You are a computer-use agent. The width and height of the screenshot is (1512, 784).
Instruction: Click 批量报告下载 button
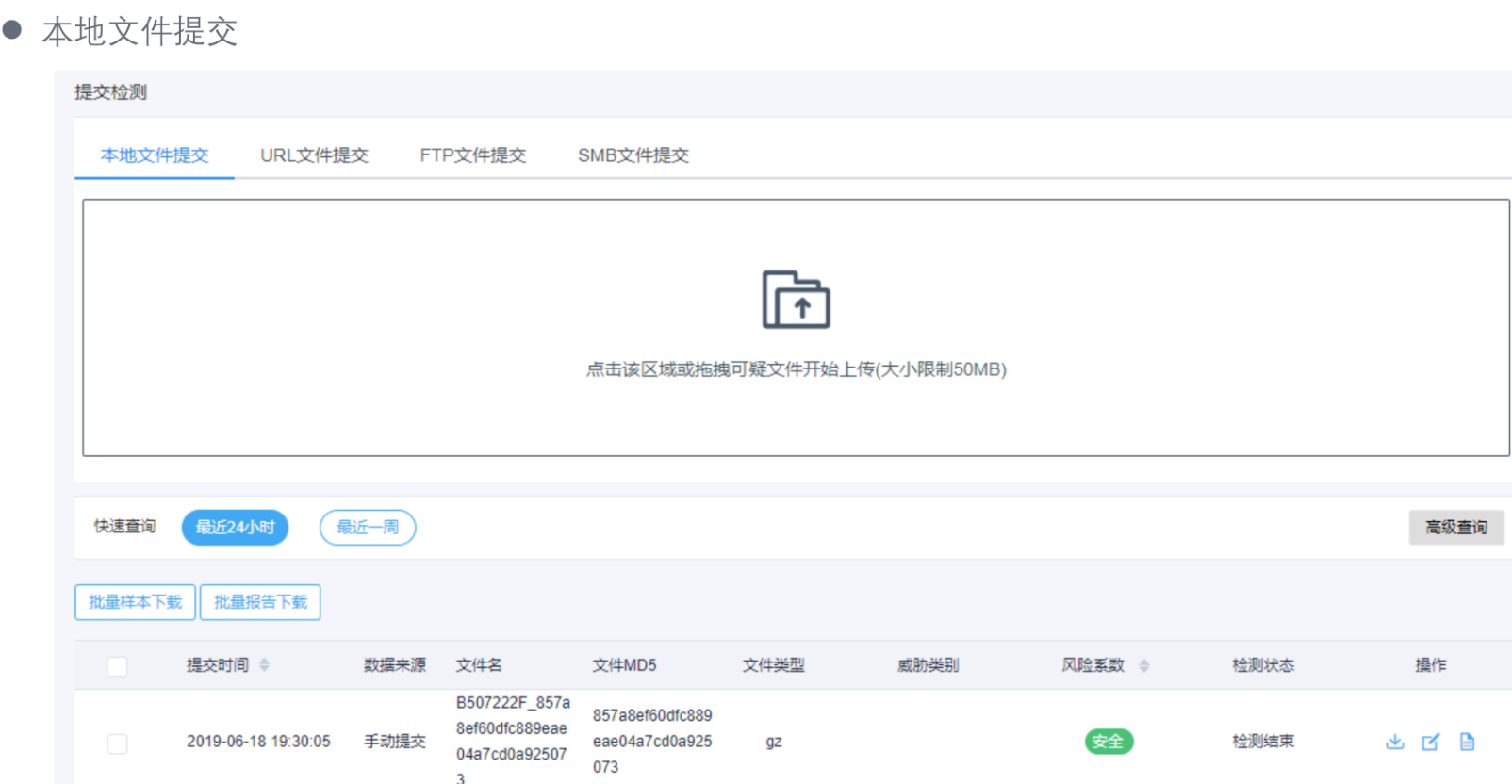tap(260, 602)
